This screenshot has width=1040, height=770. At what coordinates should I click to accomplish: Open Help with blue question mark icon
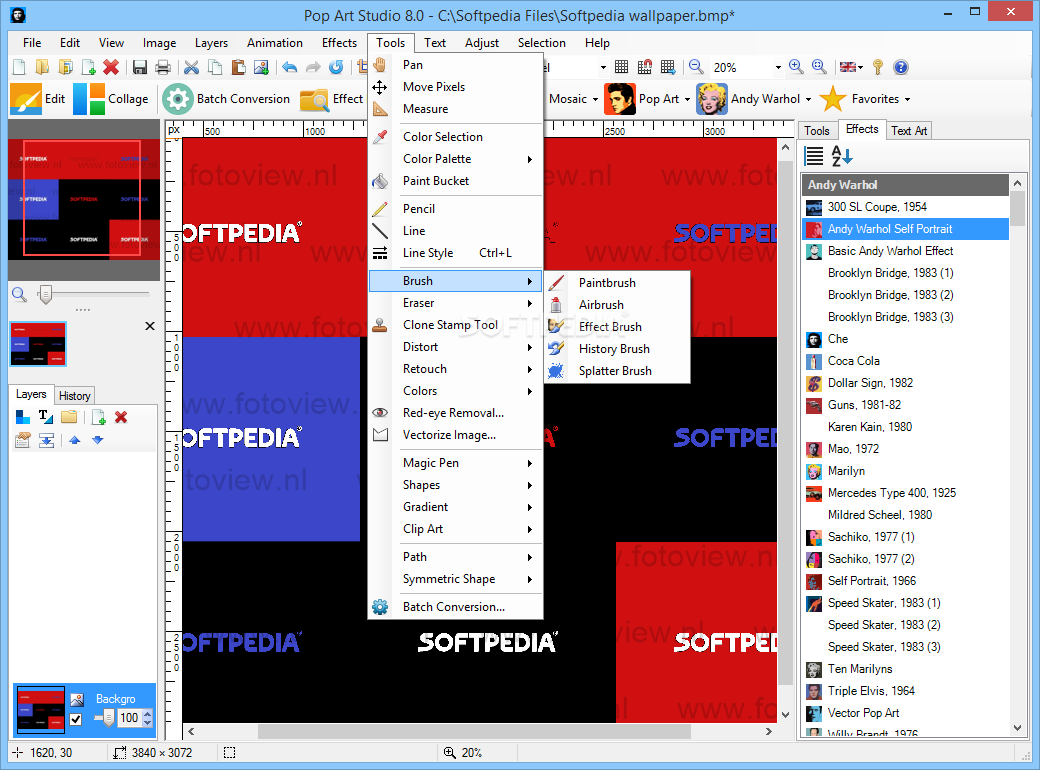901,67
